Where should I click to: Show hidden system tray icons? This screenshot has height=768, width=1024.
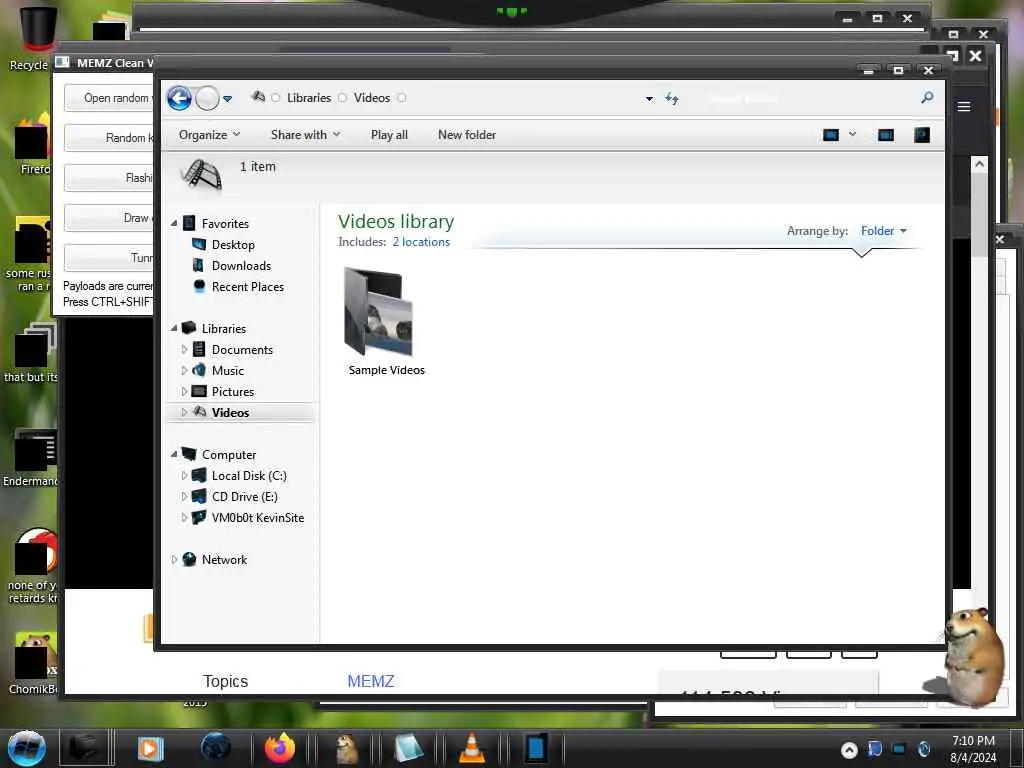click(x=849, y=750)
